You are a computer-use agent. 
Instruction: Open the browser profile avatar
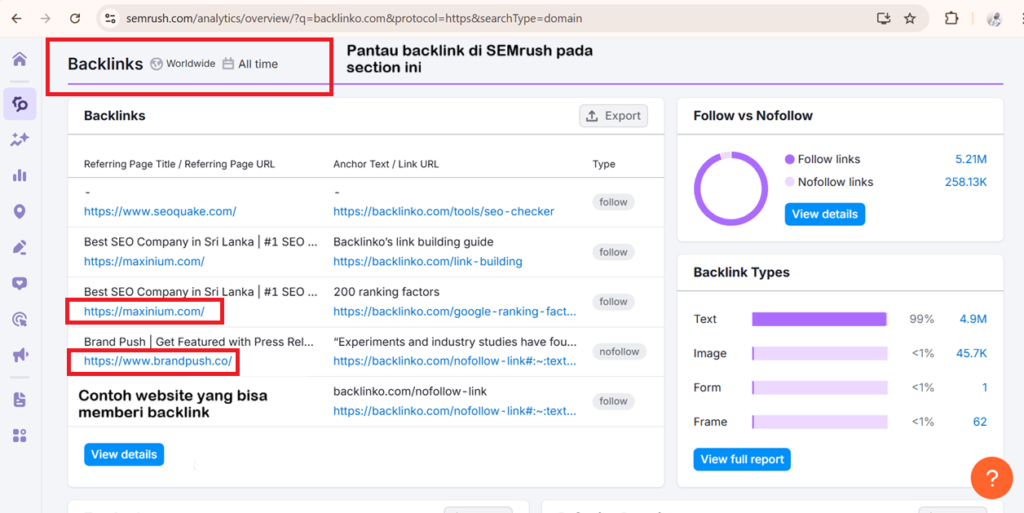[x=995, y=19]
